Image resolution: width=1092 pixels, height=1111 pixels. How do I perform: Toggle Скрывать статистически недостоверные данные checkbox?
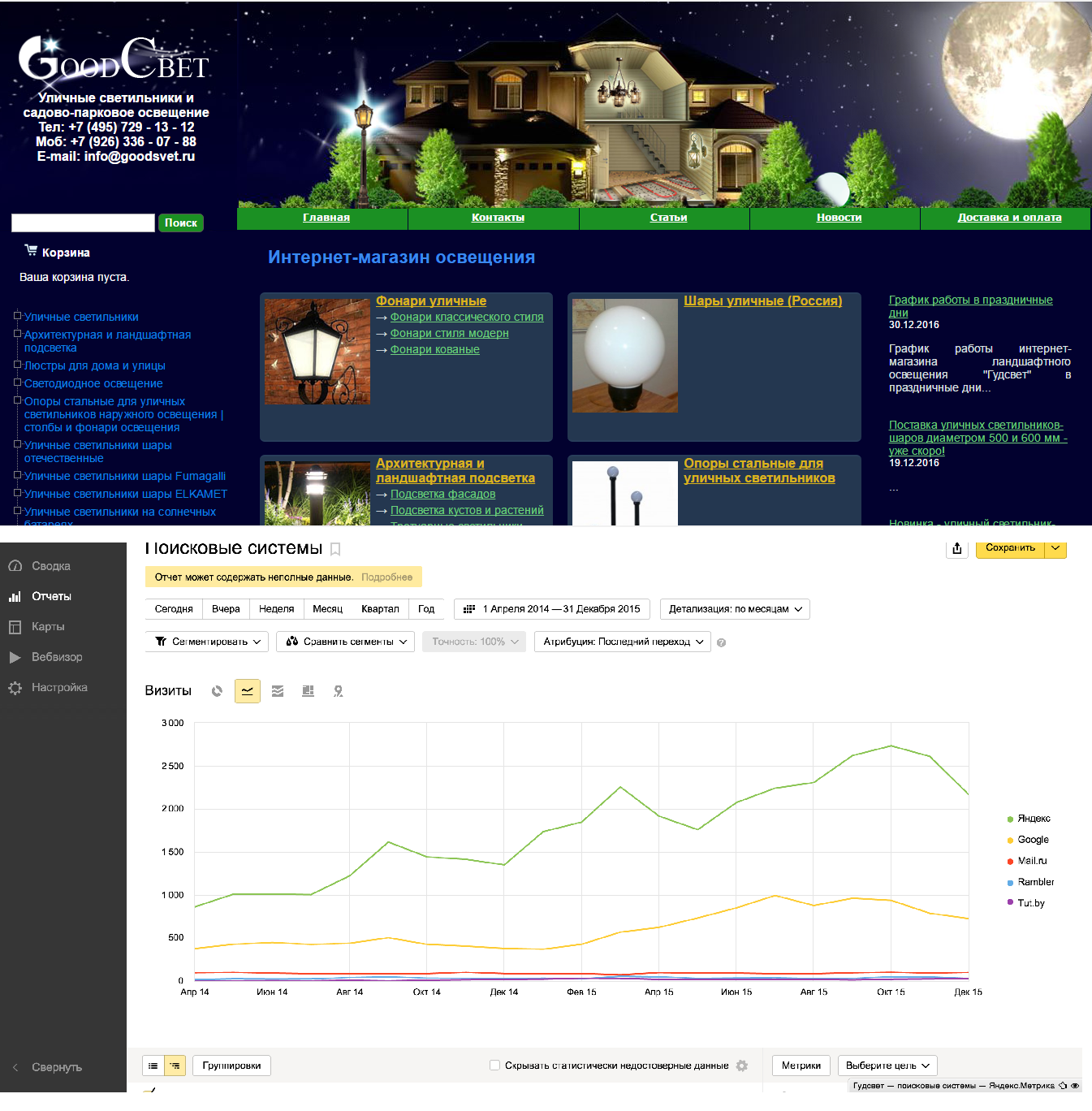pos(494,1066)
